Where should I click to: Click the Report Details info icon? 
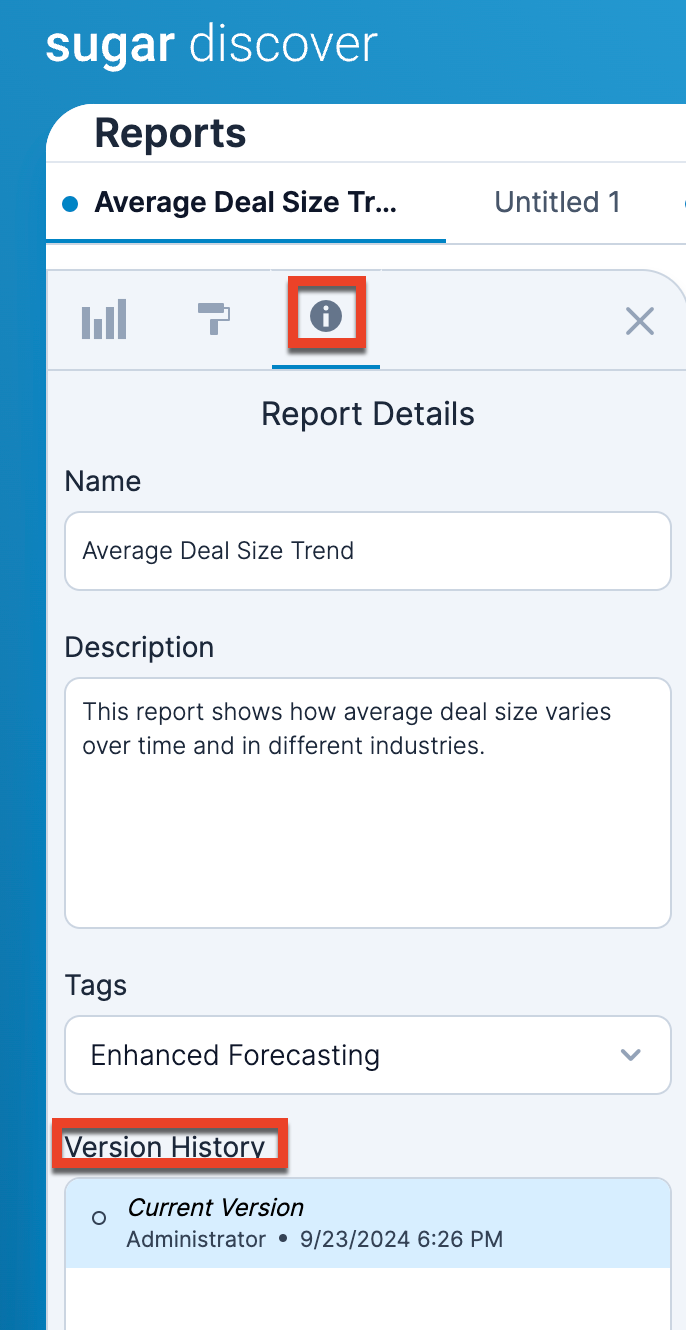point(326,317)
